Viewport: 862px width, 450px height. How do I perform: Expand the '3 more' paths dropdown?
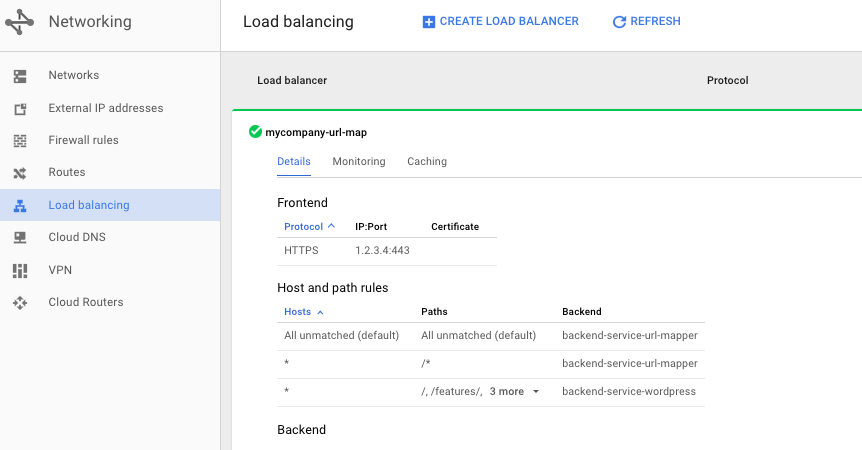click(x=514, y=392)
